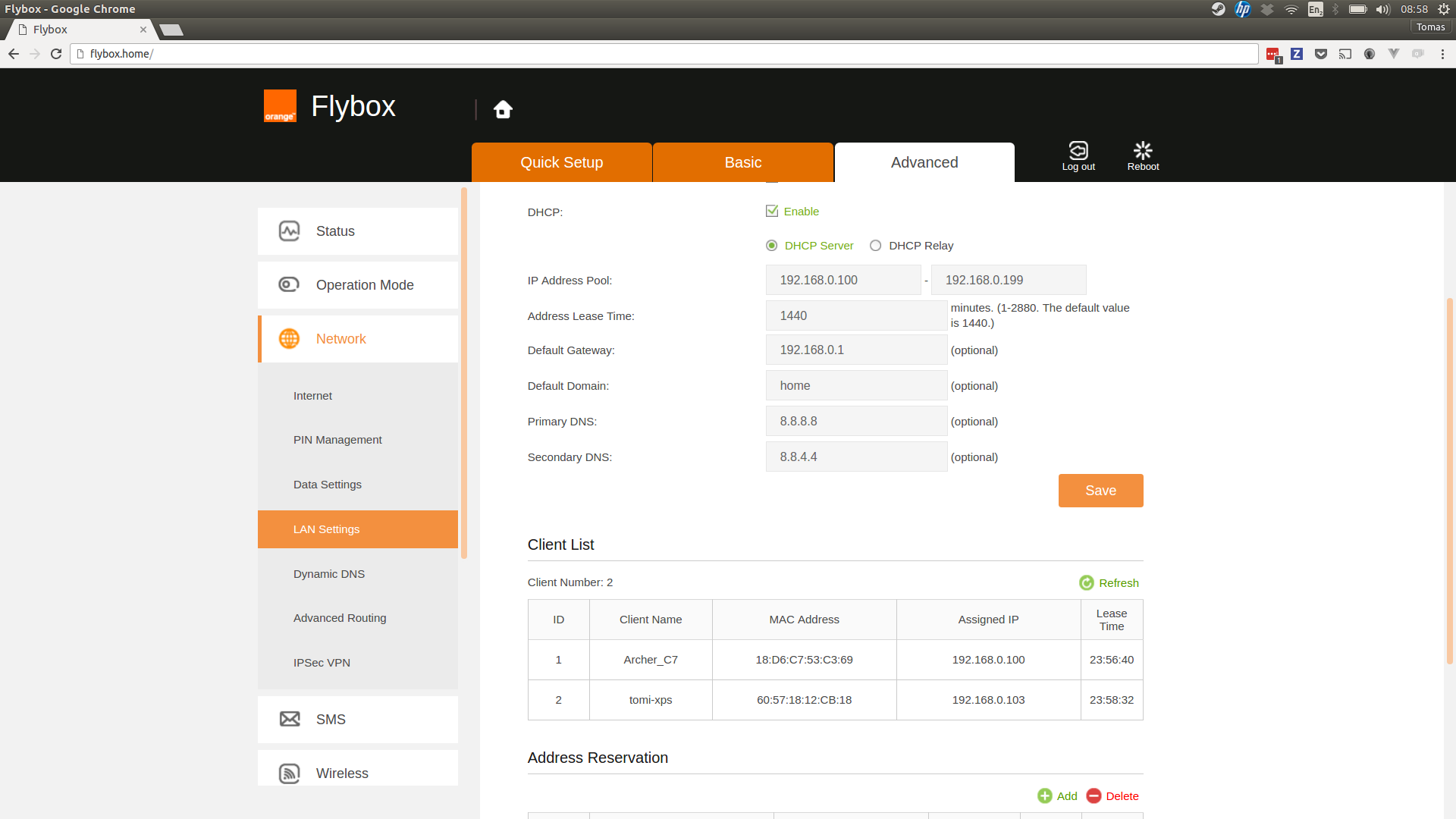Switch to the Quick Setup tab

tap(561, 162)
